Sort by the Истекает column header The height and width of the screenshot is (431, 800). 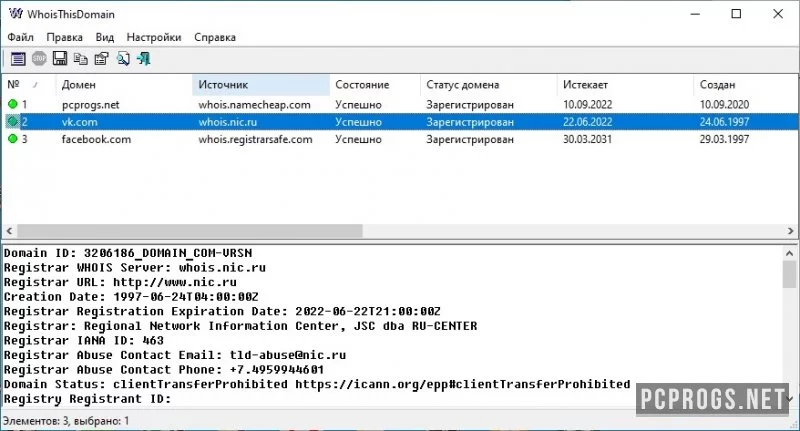625,85
